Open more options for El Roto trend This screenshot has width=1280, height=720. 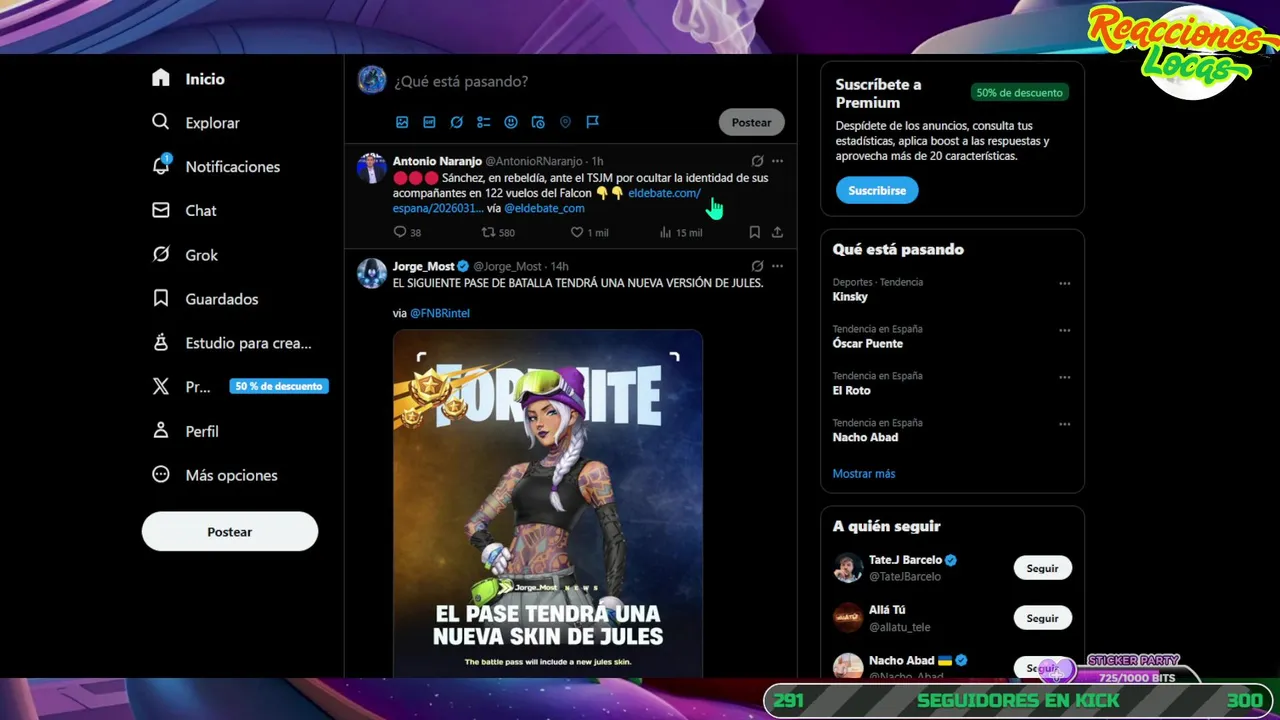[x=1064, y=377]
